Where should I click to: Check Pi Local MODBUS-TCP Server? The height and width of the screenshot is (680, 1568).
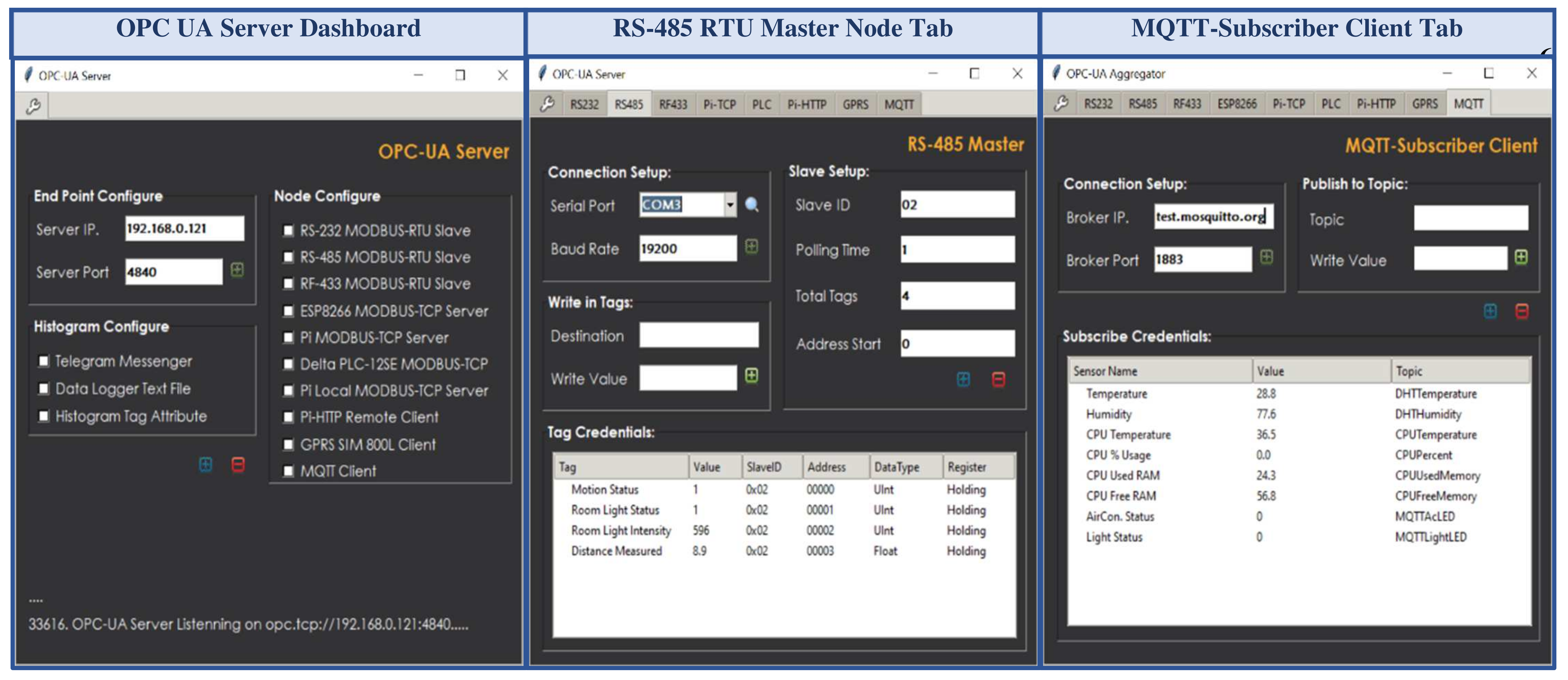pos(288,391)
